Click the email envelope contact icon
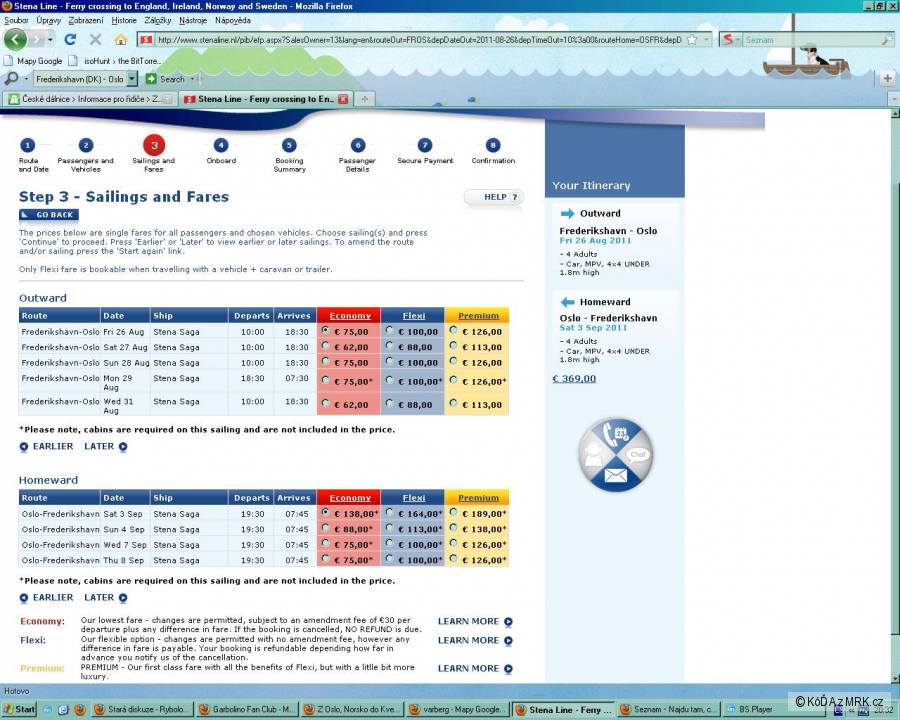This screenshot has height=720, width=900. (x=615, y=476)
